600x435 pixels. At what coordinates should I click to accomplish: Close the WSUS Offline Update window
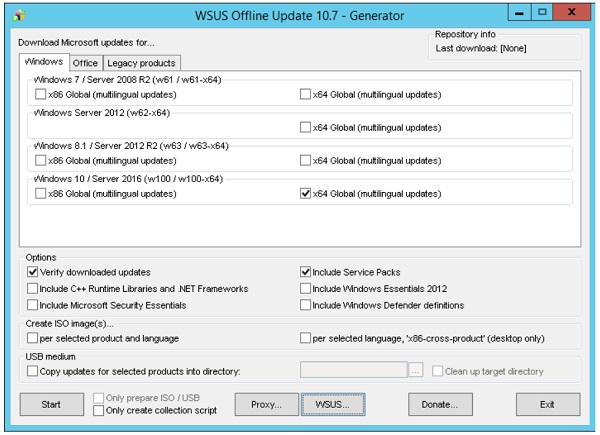pos(572,13)
